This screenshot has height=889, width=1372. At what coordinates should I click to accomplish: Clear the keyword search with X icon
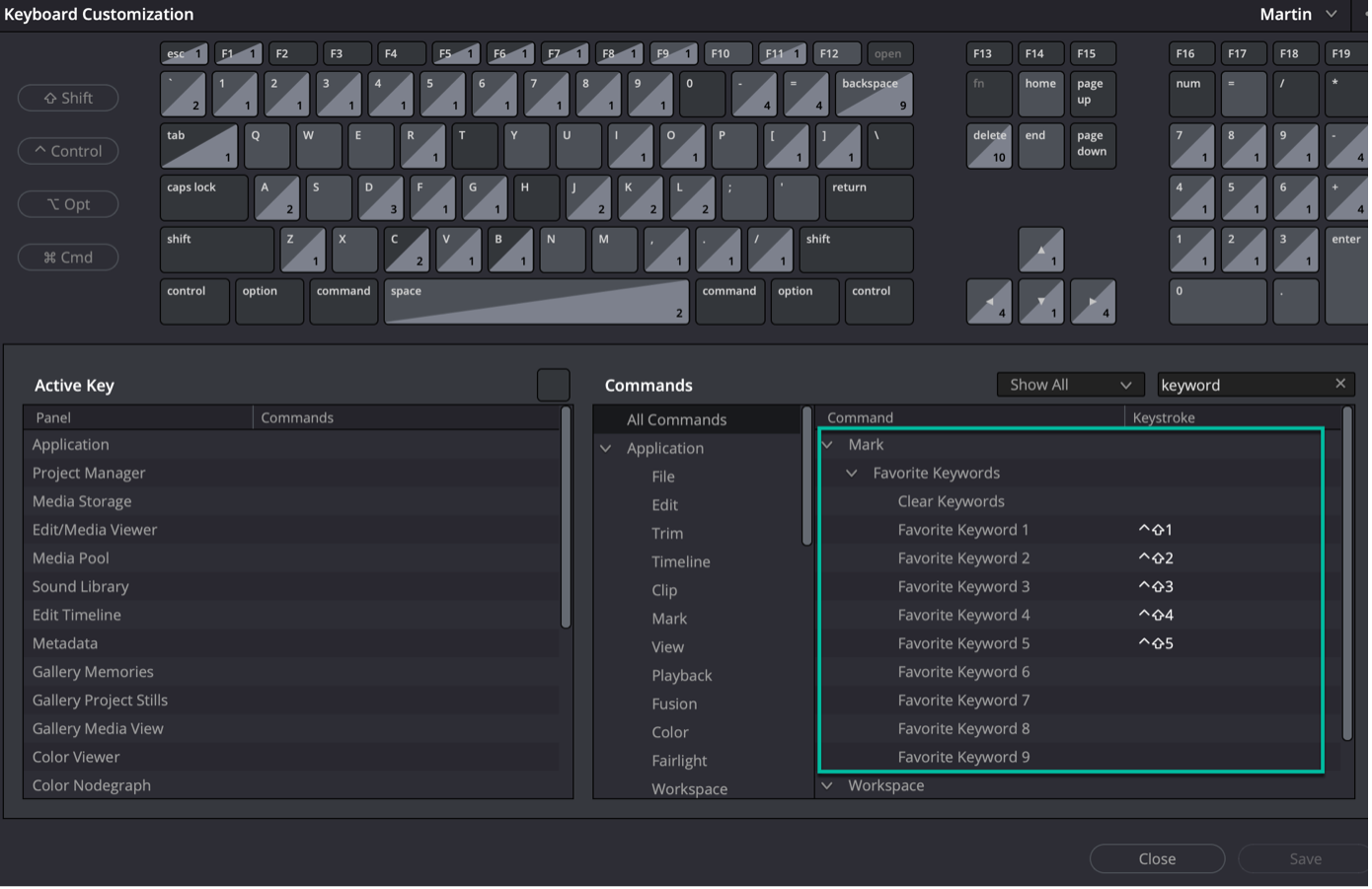(1339, 384)
